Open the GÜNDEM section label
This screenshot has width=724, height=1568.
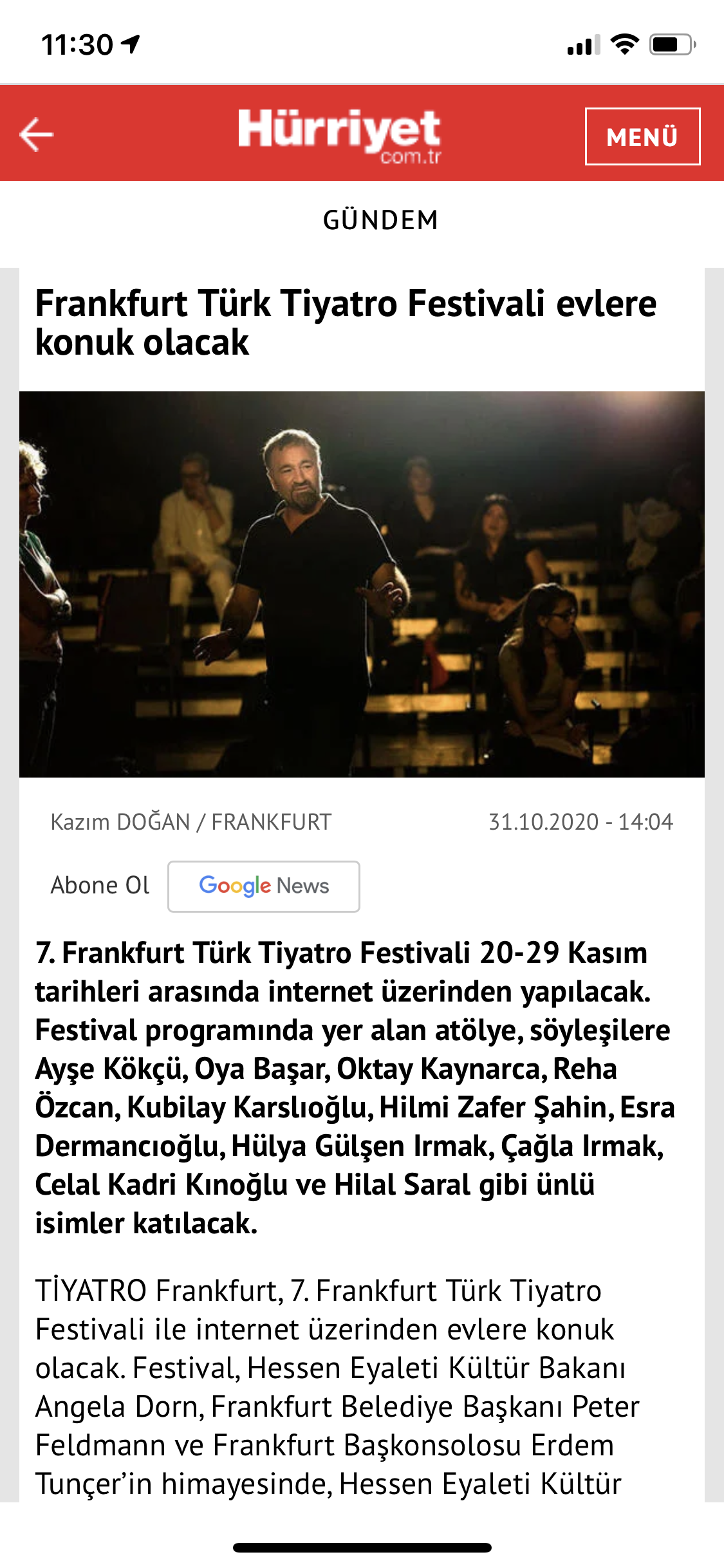[380, 220]
